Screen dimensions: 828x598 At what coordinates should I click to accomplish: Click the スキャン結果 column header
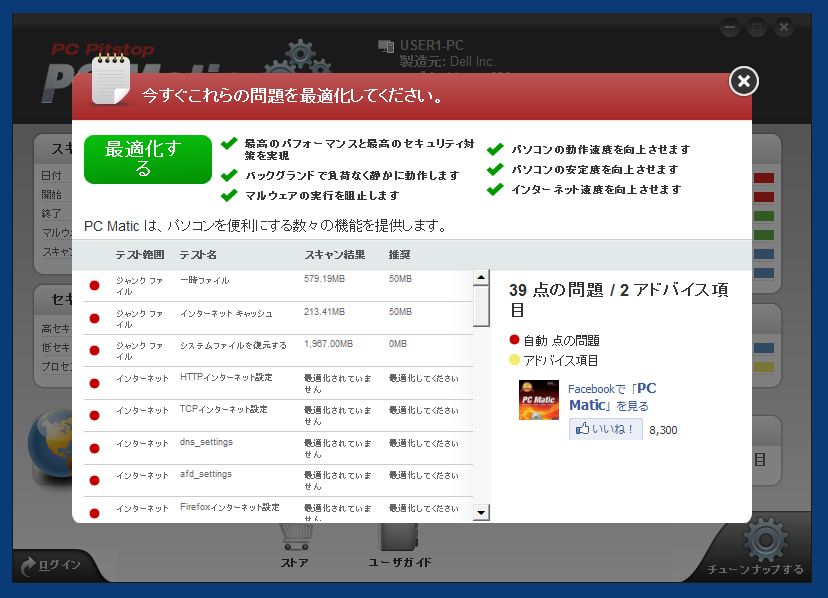point(335,255)
